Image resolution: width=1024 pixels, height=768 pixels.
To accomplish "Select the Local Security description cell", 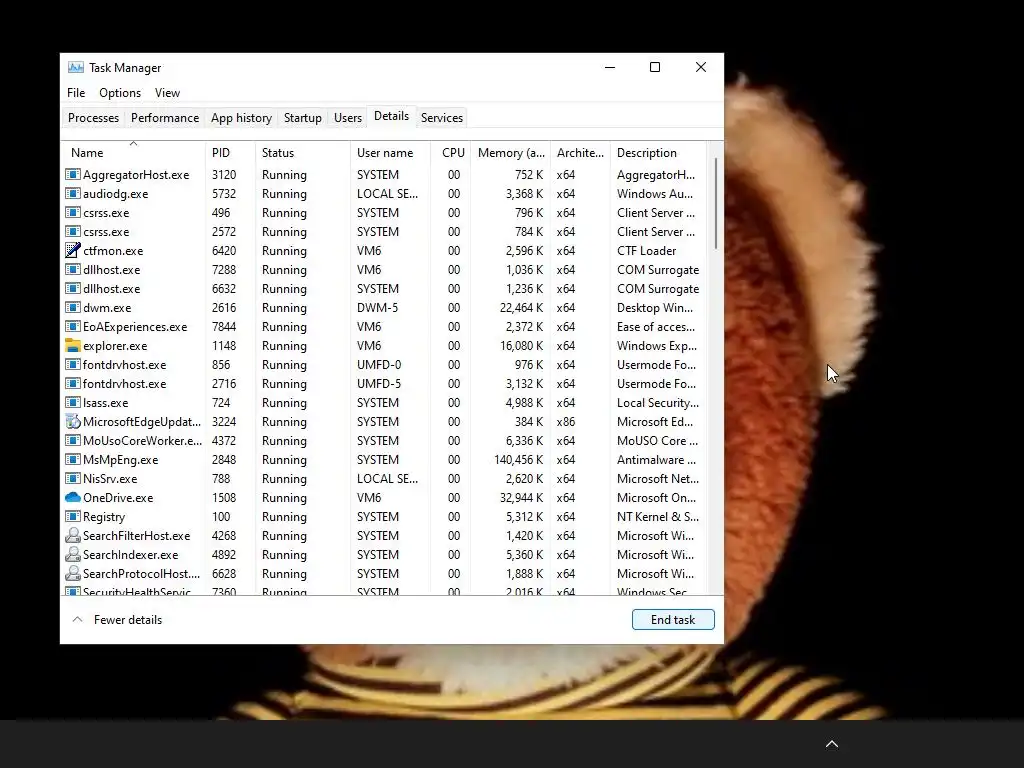I will click(658, 402).
